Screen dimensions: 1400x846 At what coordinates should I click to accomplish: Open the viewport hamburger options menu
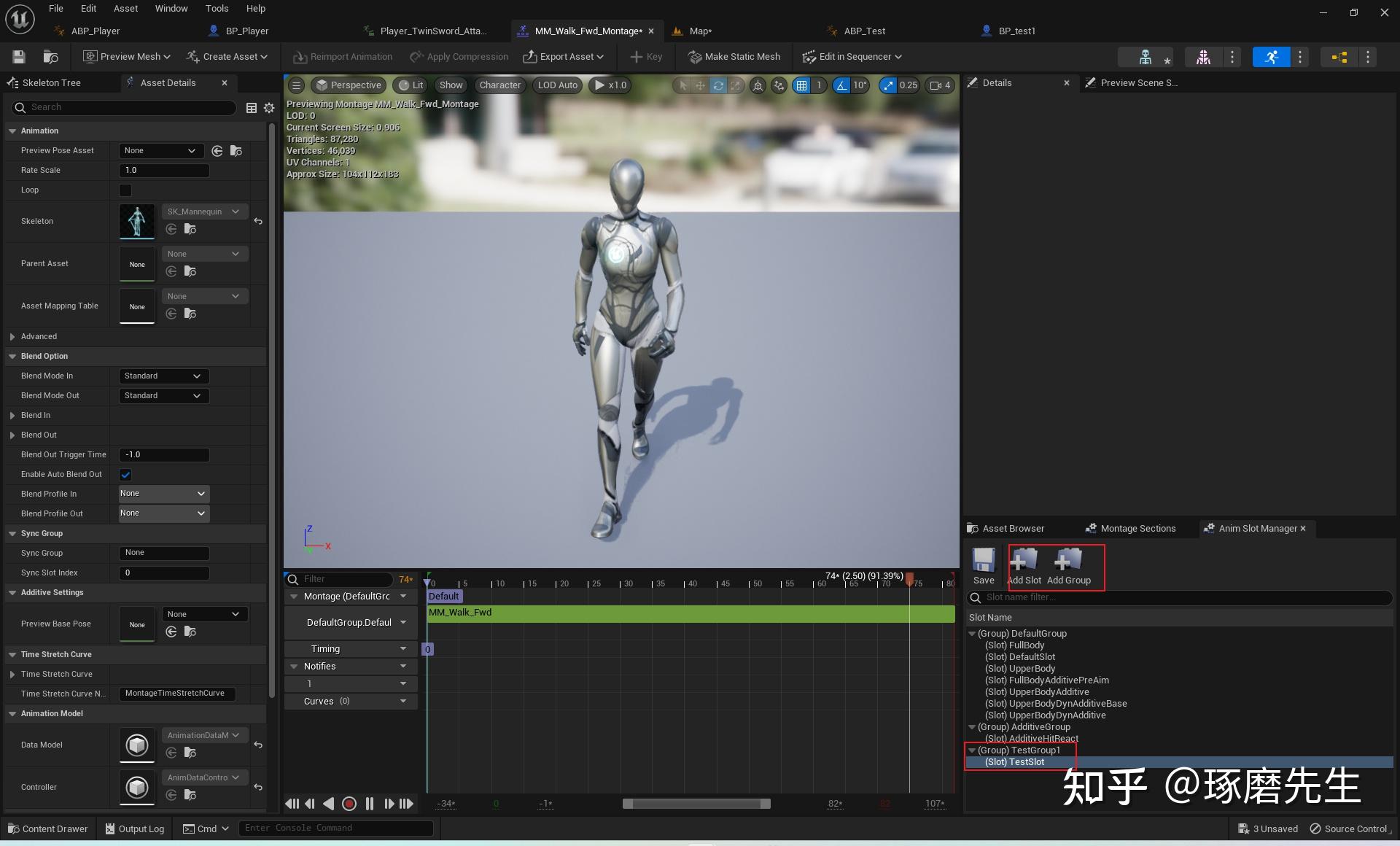[x=296, y=85]
